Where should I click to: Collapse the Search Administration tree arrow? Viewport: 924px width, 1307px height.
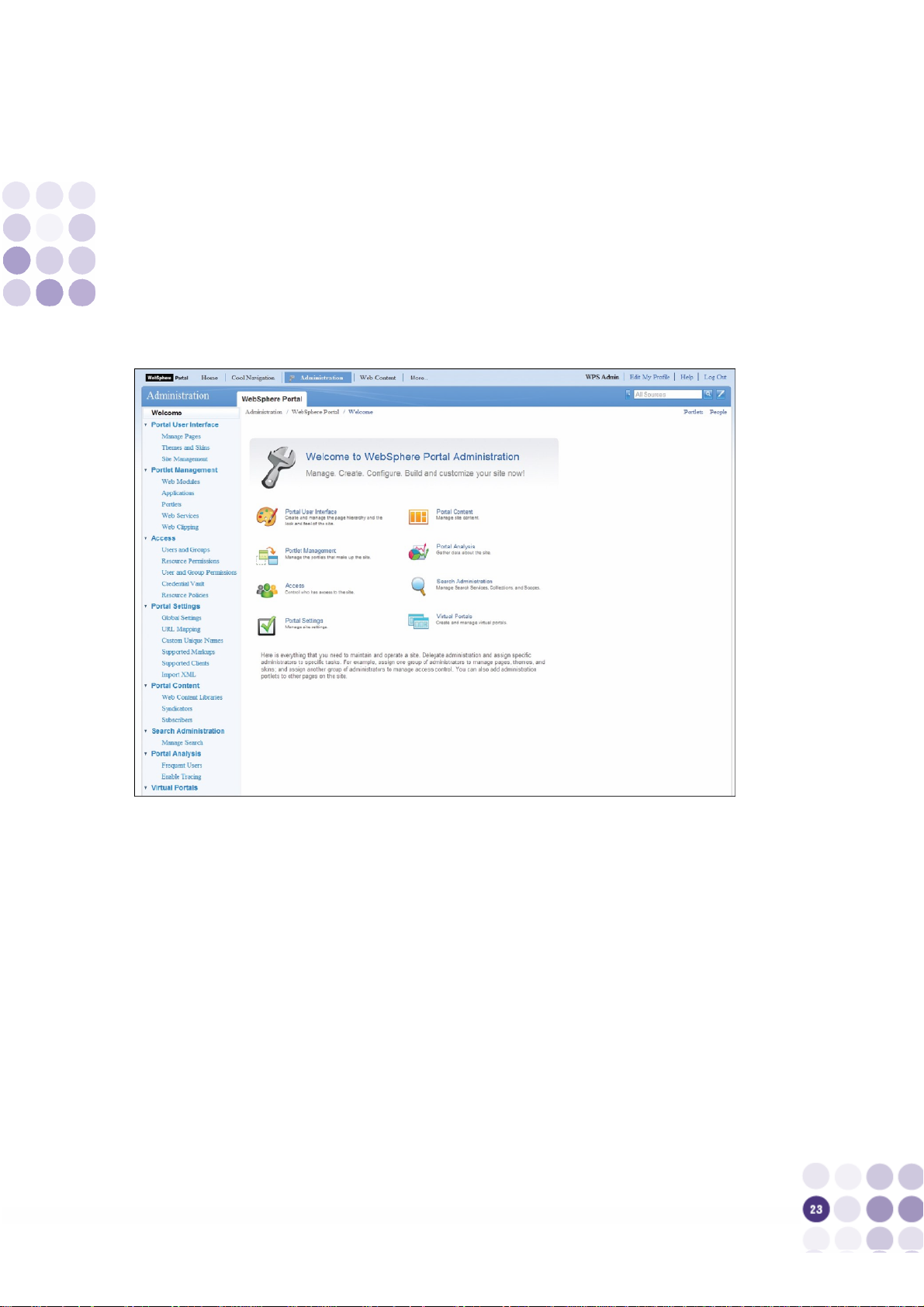(x=146, y=731)
